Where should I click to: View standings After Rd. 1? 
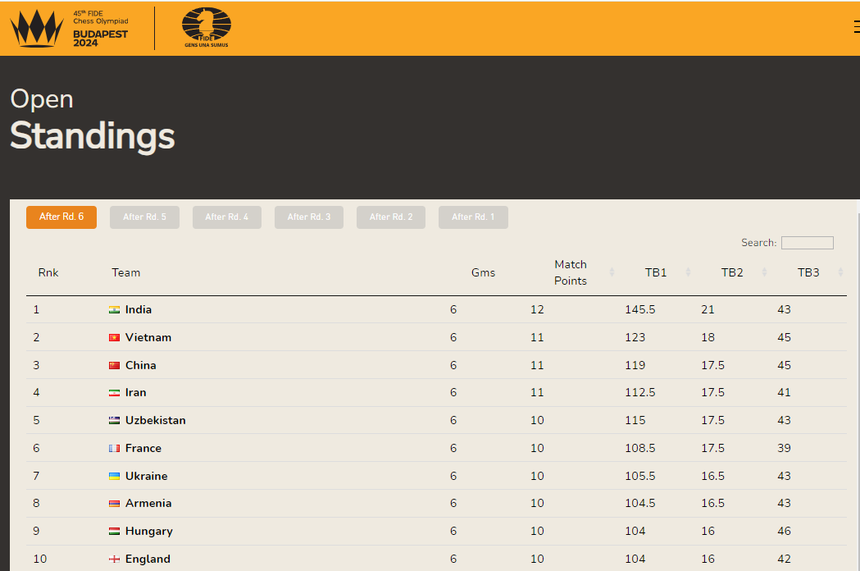click(473, 217)
